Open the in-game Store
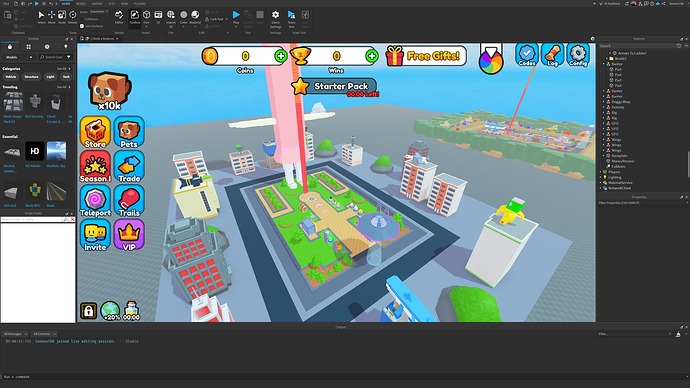 [95, 132]
